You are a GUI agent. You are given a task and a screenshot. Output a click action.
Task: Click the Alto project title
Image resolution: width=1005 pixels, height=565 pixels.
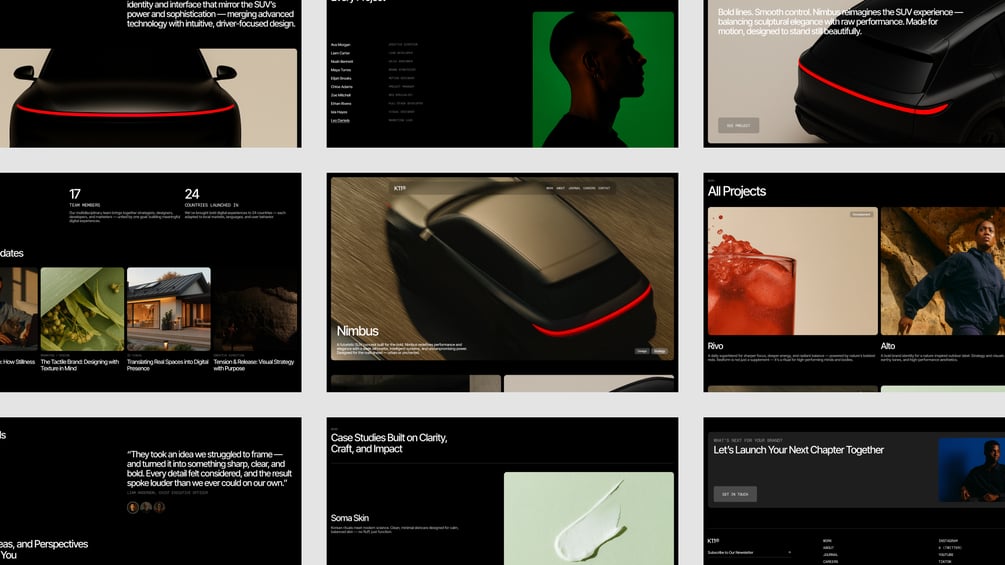click(x=888, y=346)
